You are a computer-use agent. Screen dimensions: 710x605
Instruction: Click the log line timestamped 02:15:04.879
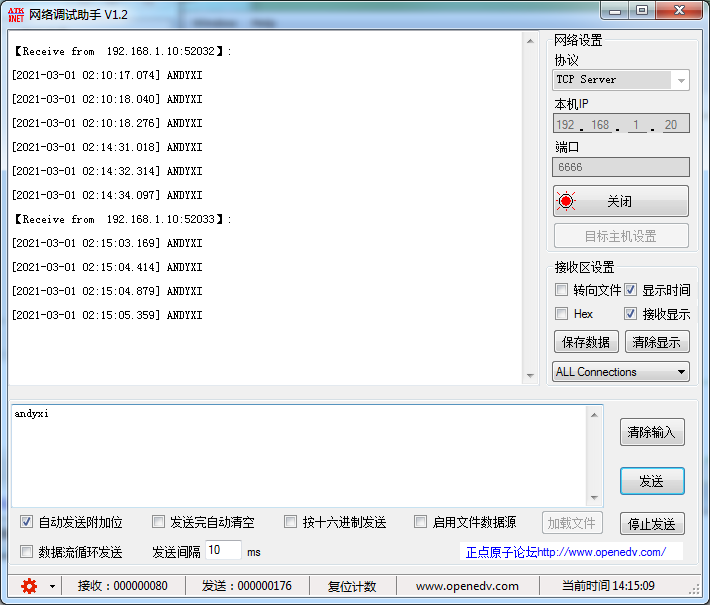pos(107,291)
